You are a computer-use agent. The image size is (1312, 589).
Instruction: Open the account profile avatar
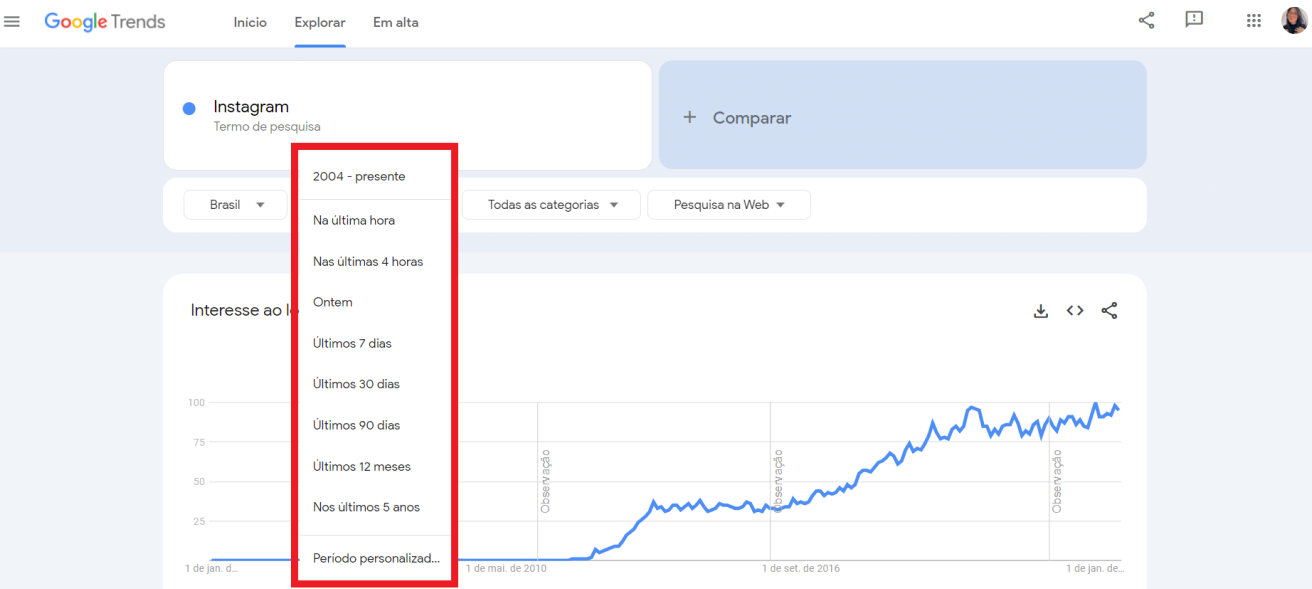tap(1294, 21)
